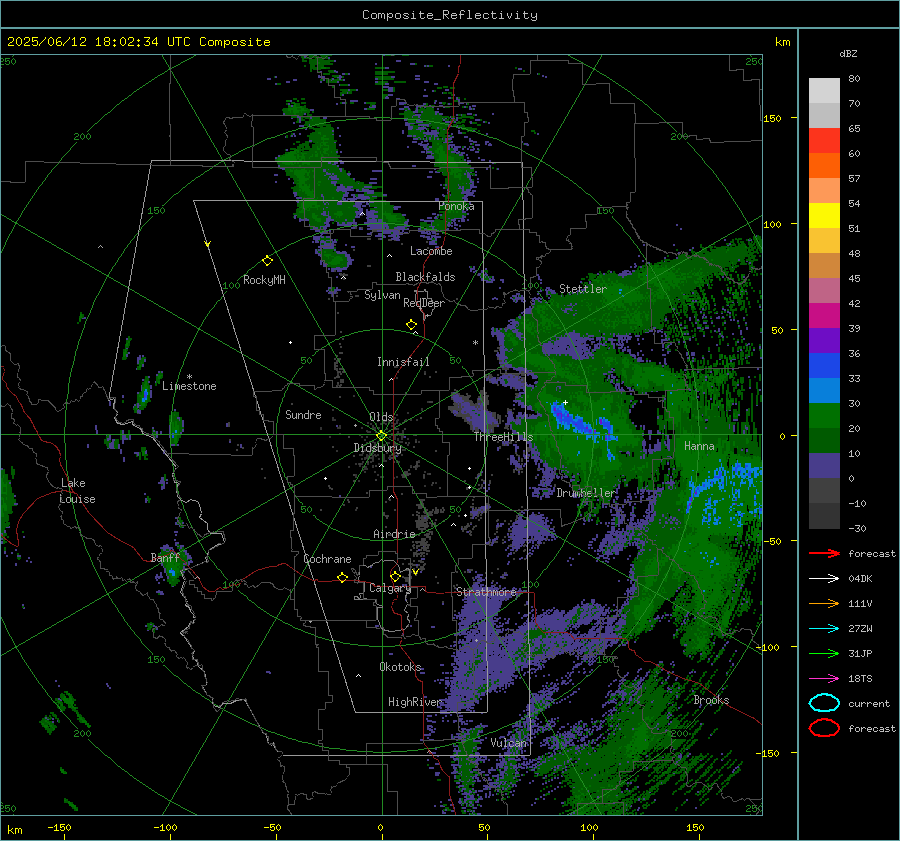This screenshot has width=900, height=841.
Task: Click the green 31JP arrow icon
Action: [824, 653]
